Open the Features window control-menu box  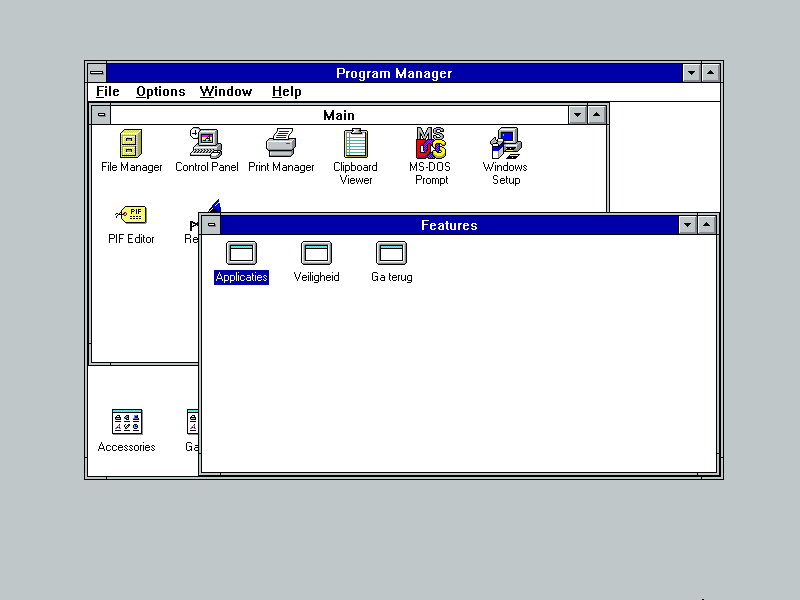[x=210, y=225]
